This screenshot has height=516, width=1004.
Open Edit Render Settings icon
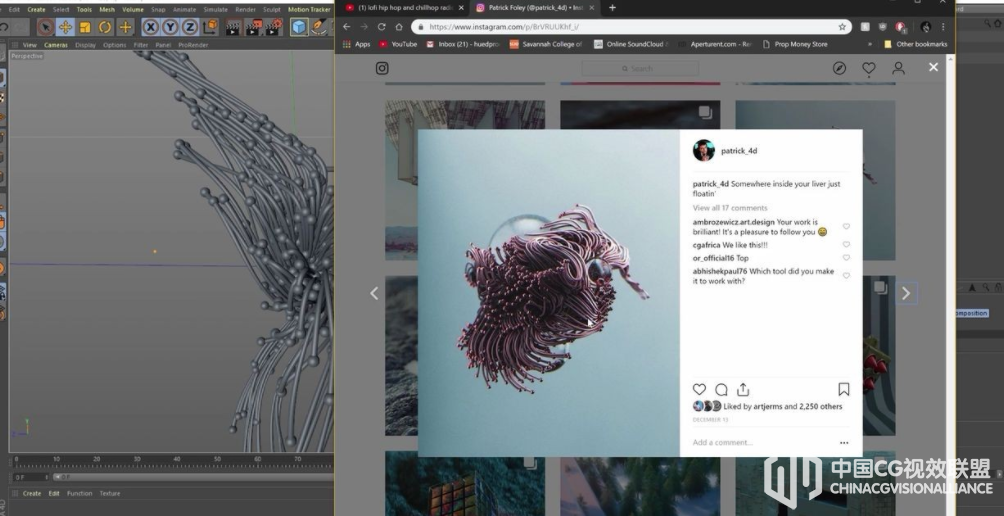(274, 27)
